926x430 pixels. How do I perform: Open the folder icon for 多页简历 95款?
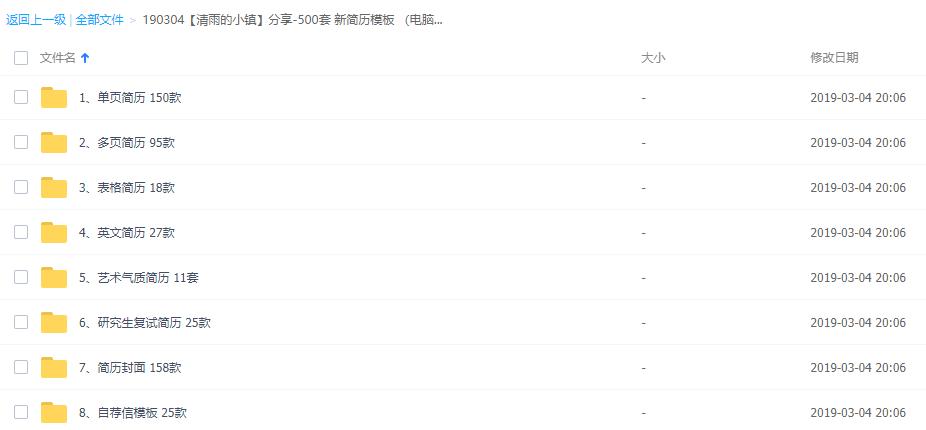(54, 142)
